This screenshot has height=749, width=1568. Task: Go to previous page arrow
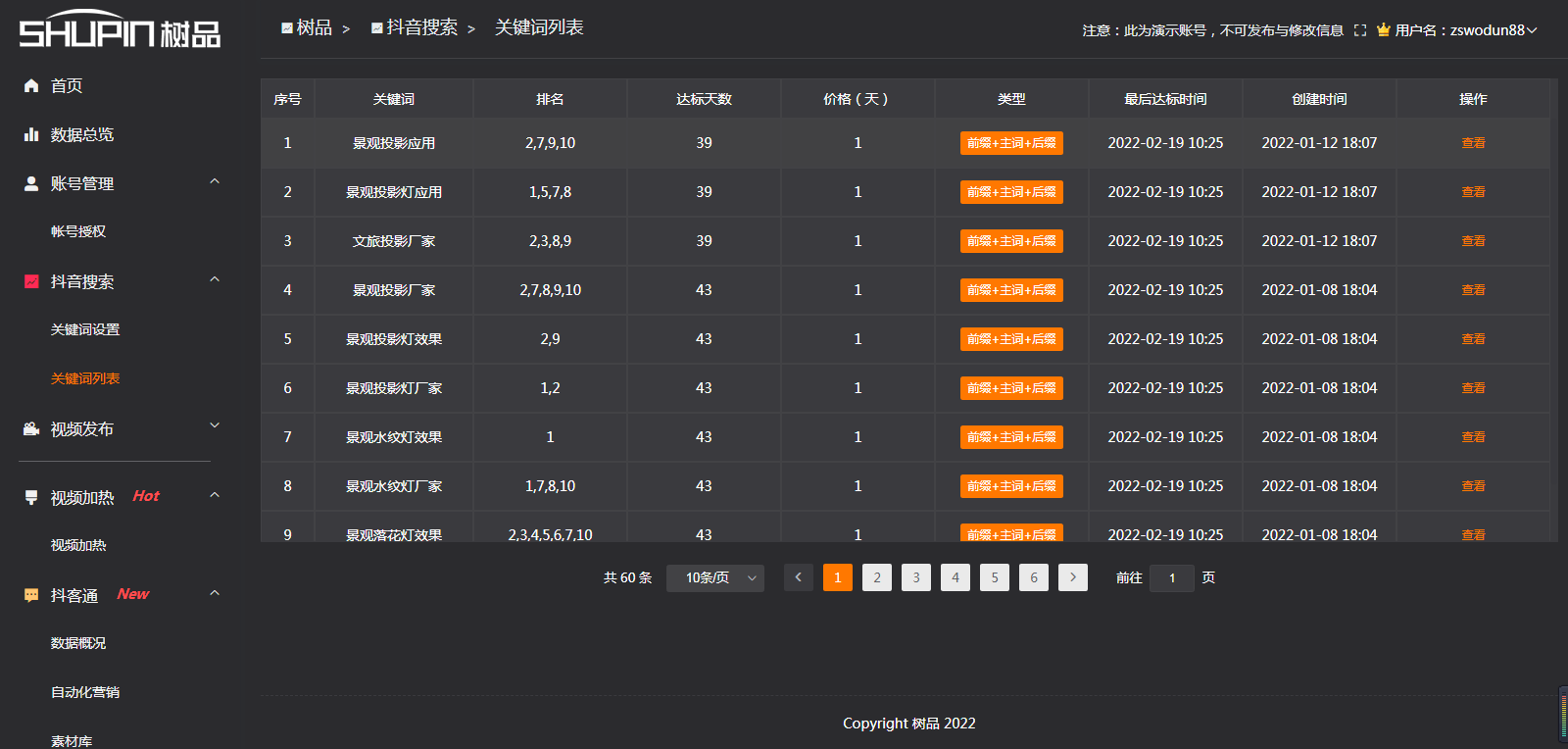pyautogui.click(x=799, y=577)
